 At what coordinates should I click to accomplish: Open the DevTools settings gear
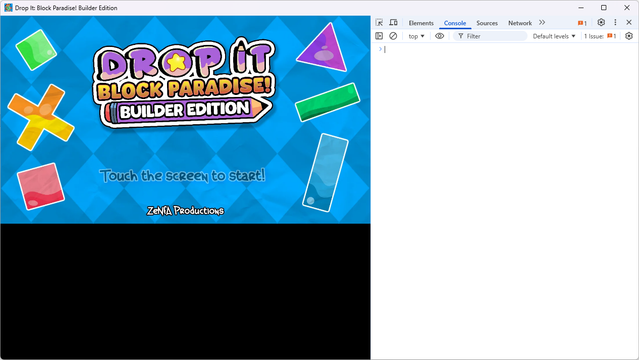tap(601, 22)
